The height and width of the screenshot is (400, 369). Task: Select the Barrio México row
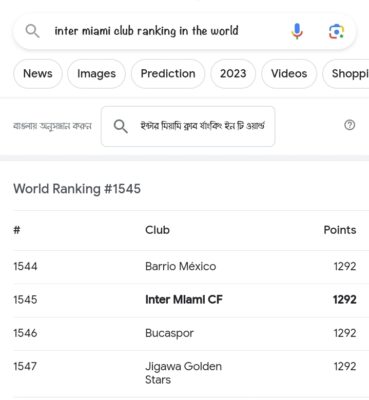[x=185, y=267]
